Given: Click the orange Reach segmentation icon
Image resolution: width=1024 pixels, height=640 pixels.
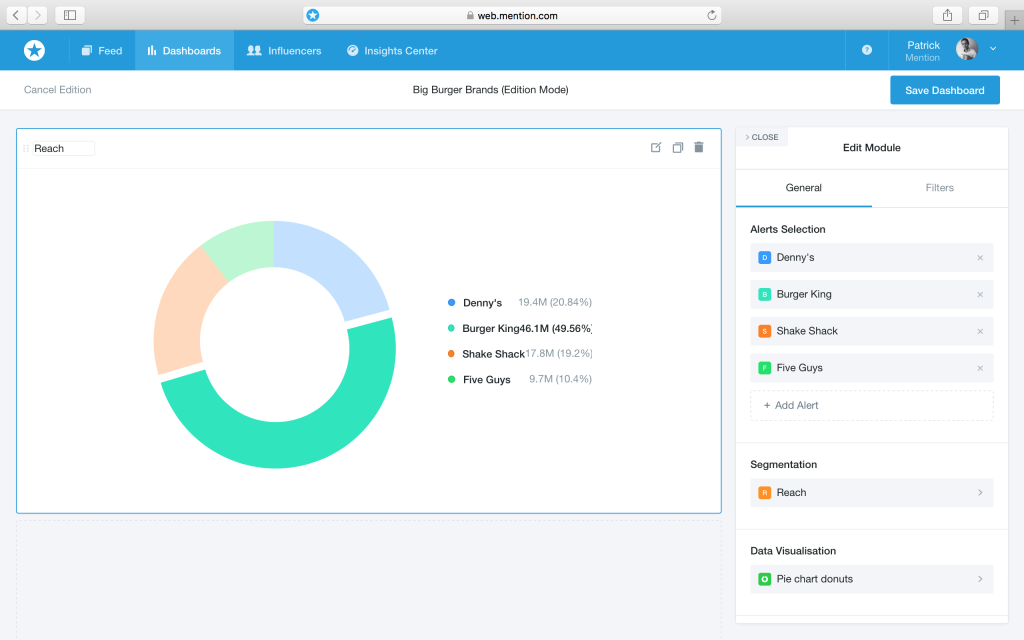Looking at the screenshot, I should pos(764,492).
